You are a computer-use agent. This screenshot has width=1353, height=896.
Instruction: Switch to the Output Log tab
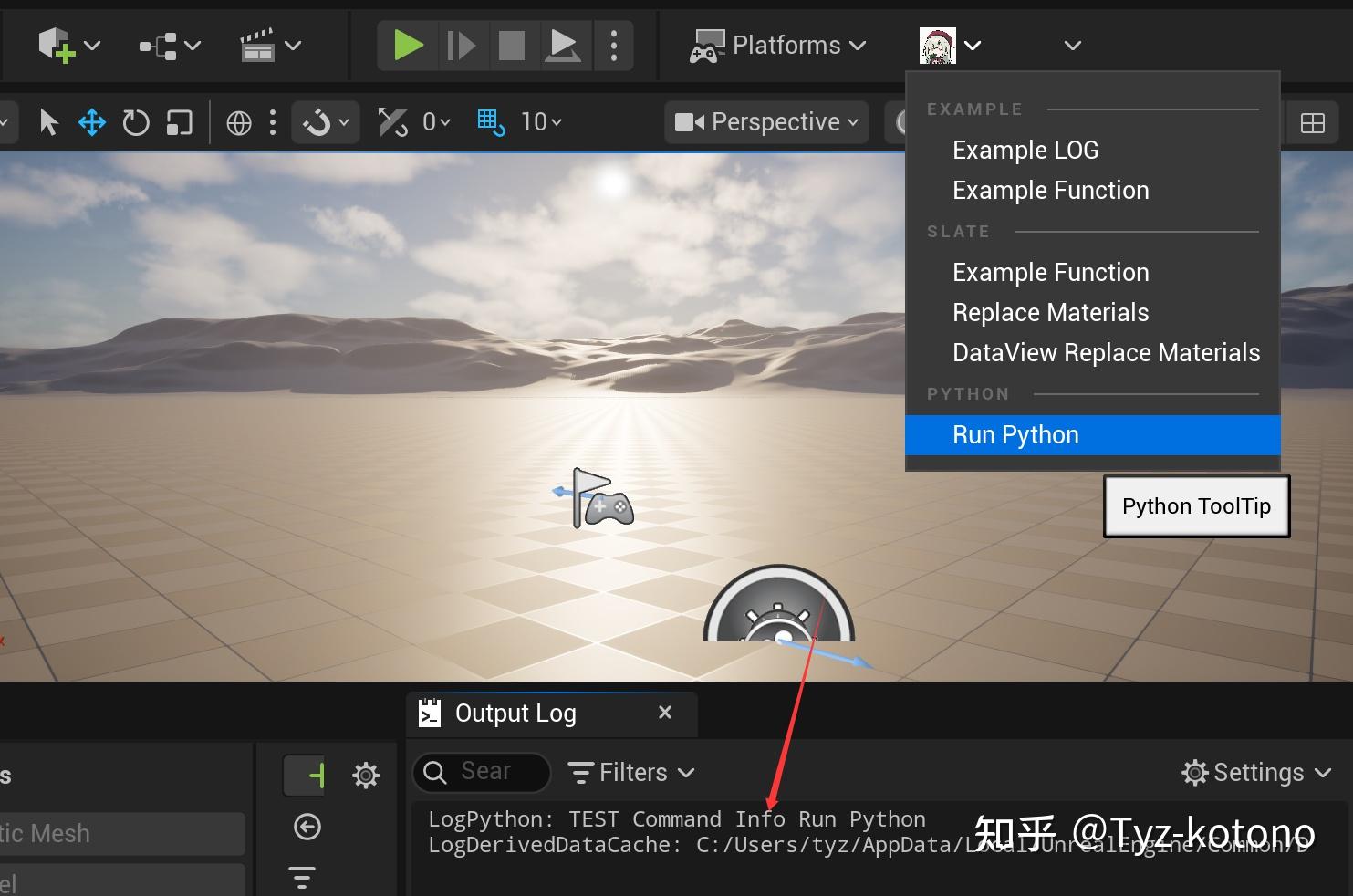coord(515,713)
